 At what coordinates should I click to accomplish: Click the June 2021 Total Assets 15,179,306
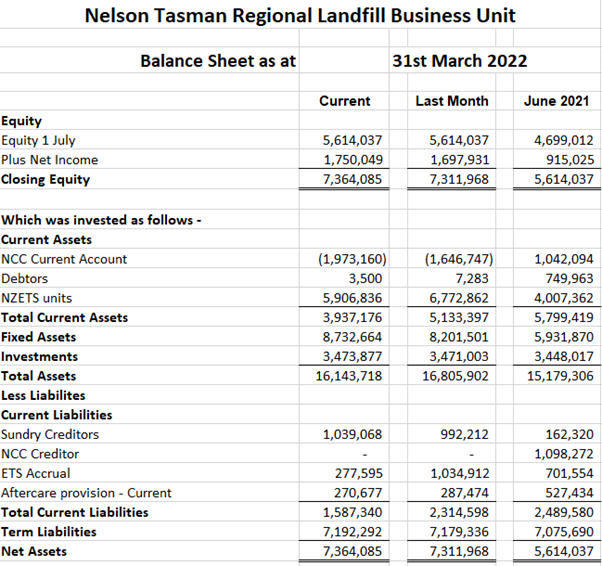[560, 376]
